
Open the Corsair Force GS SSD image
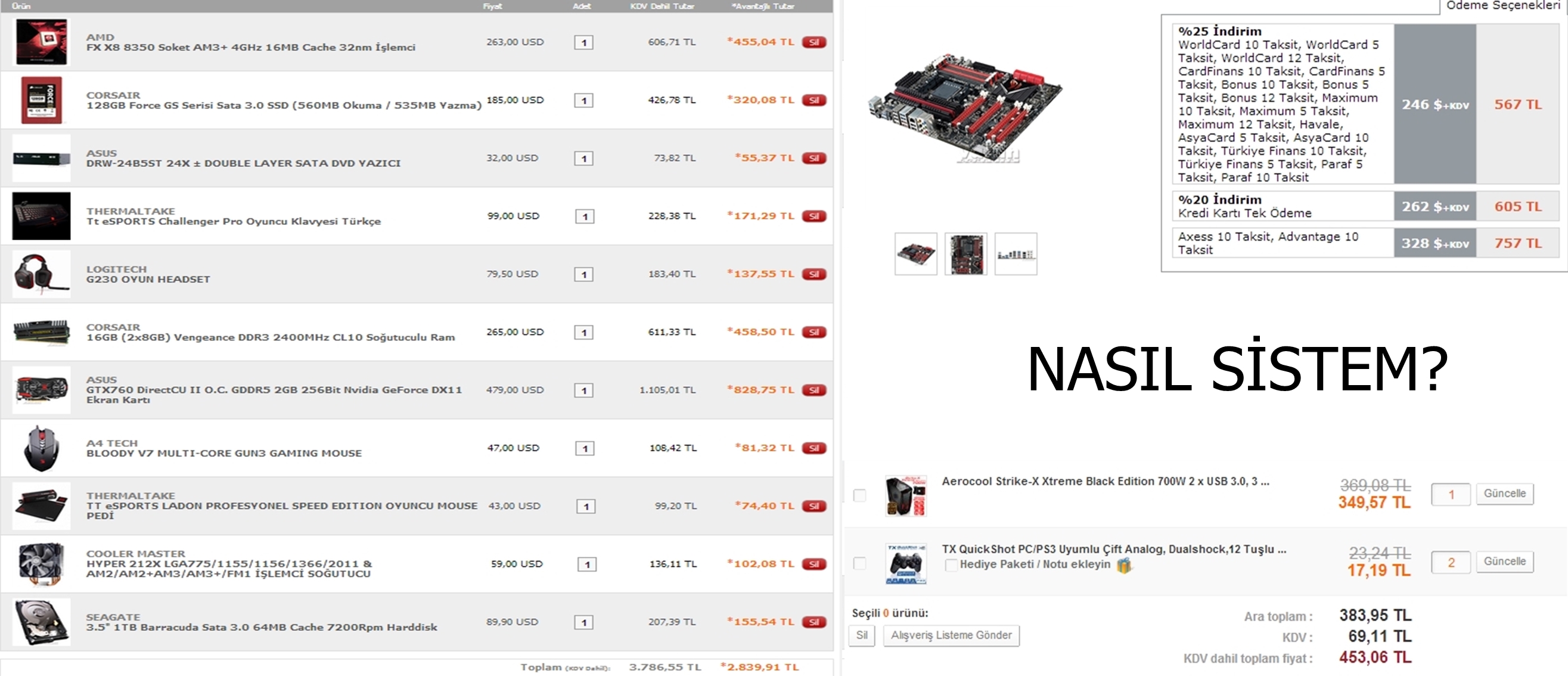tap(41, 100)
